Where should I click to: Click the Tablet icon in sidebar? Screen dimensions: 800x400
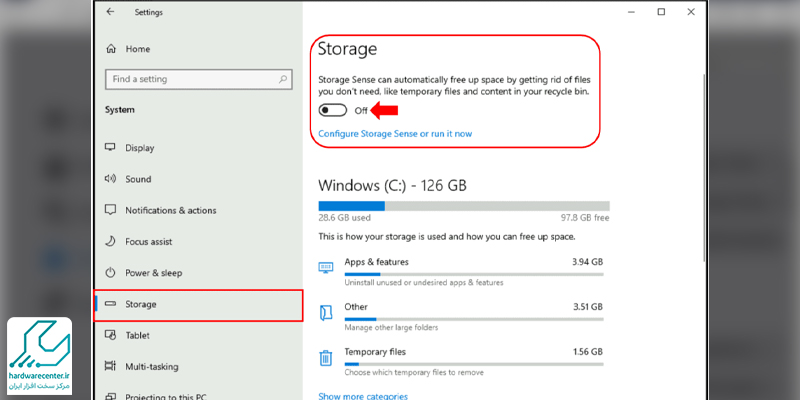[110, 335]
